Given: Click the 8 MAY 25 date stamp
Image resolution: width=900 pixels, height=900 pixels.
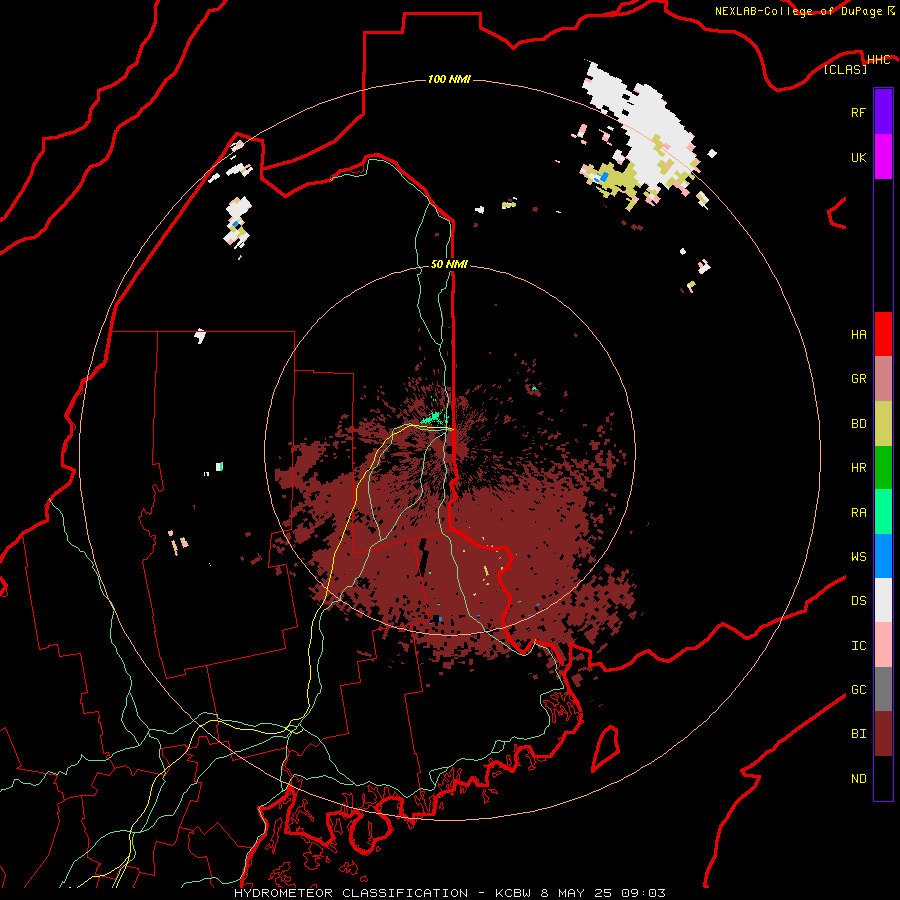Looking at the screenshot, I should pos(576,893).
